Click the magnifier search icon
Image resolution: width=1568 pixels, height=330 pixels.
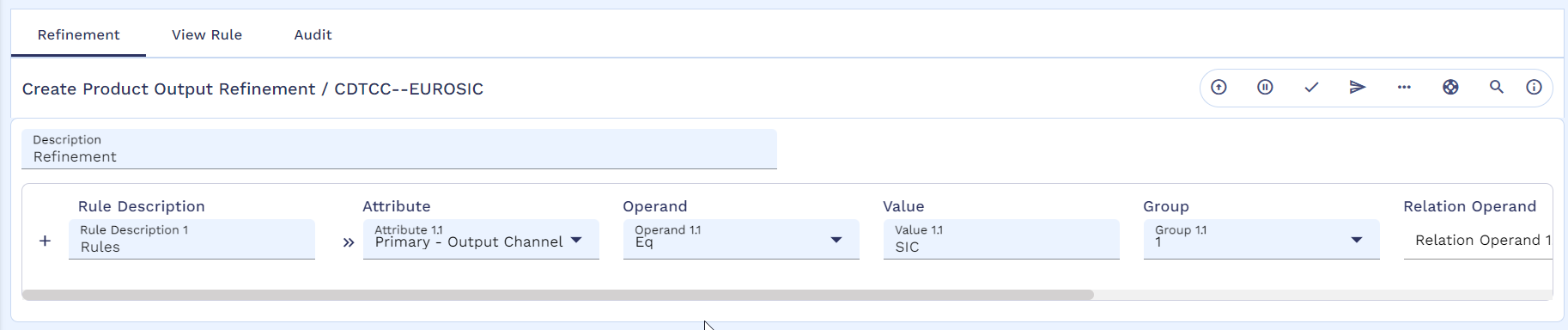pyautogui.click(x=1497, y=87)
